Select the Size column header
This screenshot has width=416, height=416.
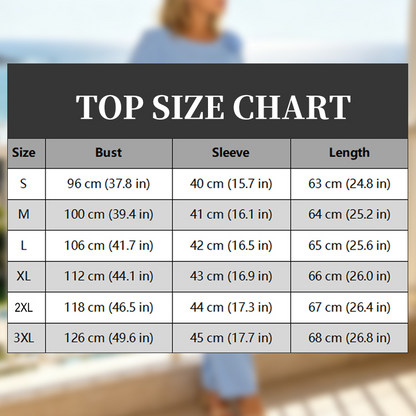[23, 153]
